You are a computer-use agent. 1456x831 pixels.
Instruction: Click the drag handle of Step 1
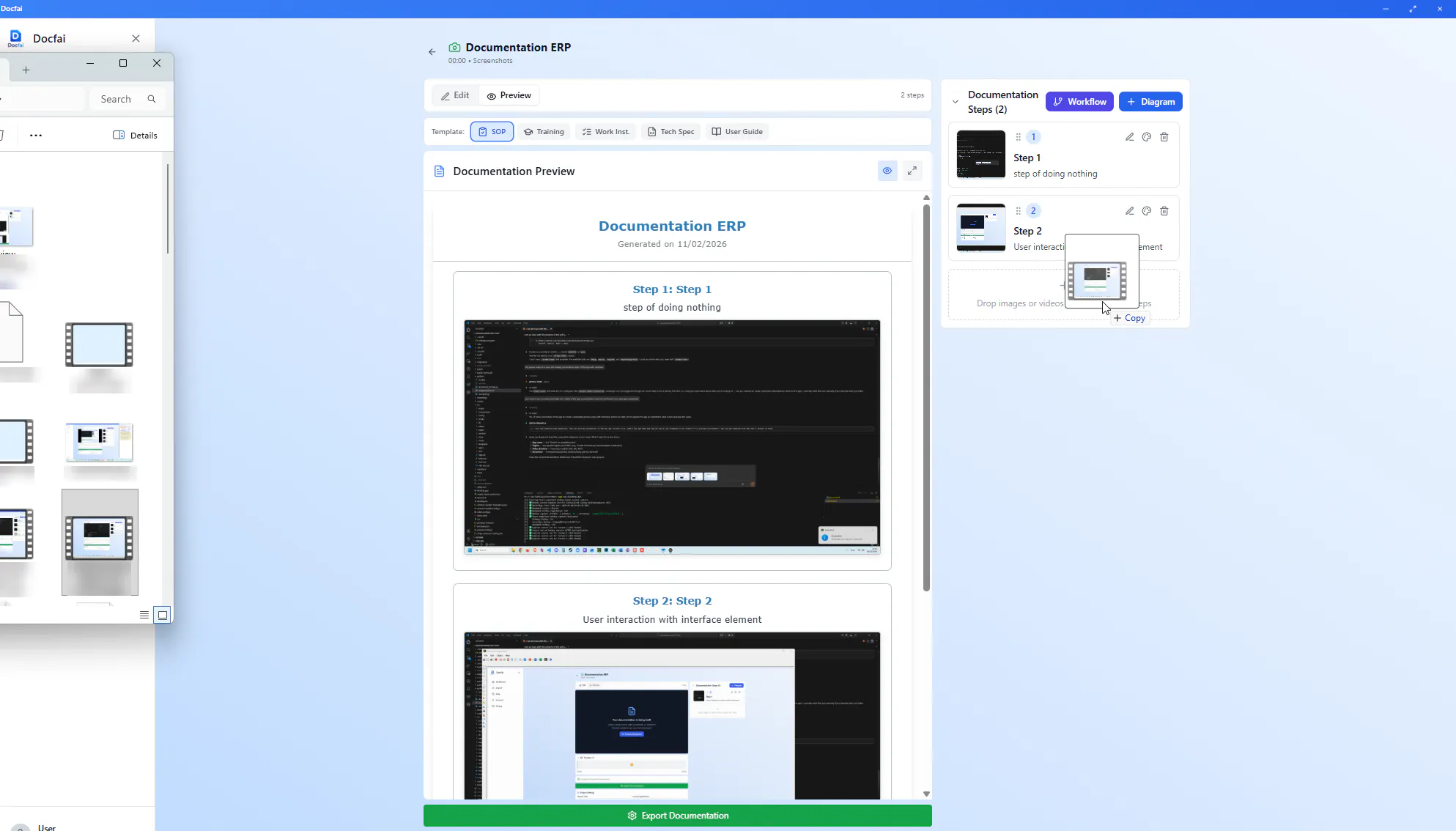pyautogui.click(x=1018, y=137)
